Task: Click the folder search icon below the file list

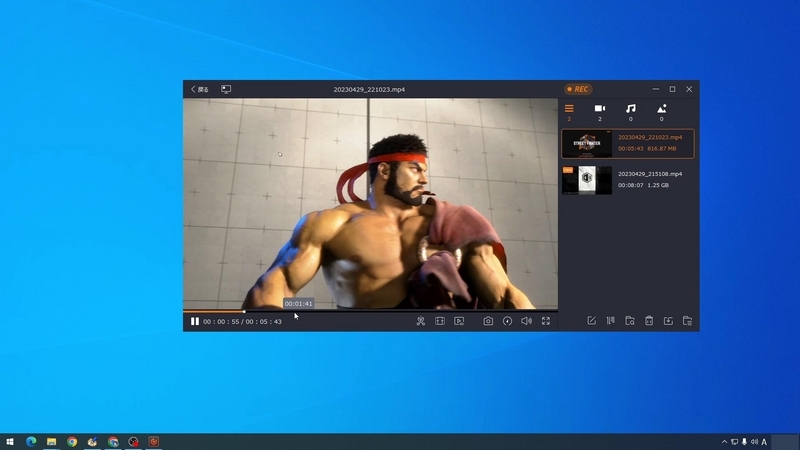Action: pyautogui.click(x=630, y=320)
